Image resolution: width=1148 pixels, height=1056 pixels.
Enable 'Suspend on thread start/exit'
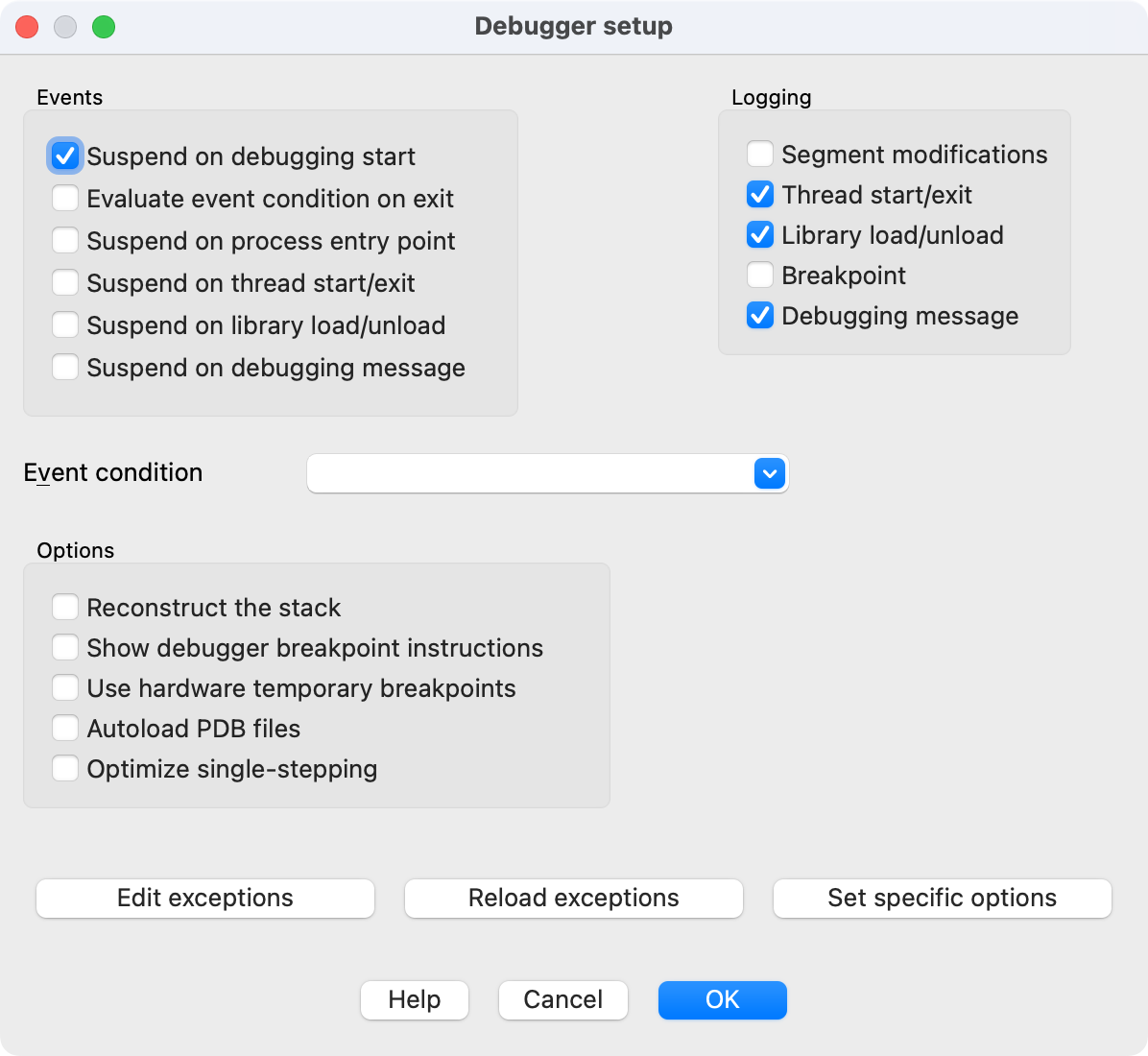[65, 282]
